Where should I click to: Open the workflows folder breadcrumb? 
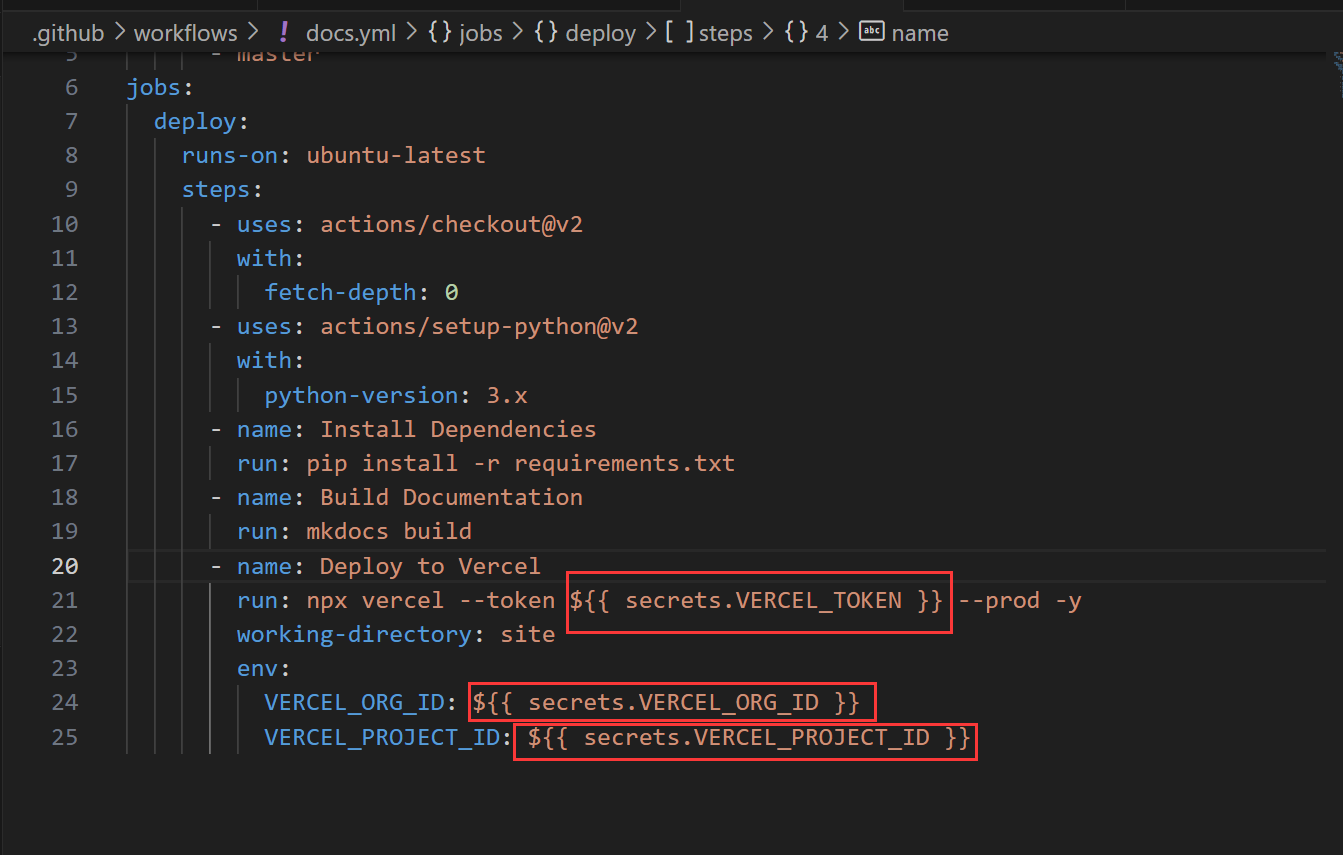[x=186, y=33]
